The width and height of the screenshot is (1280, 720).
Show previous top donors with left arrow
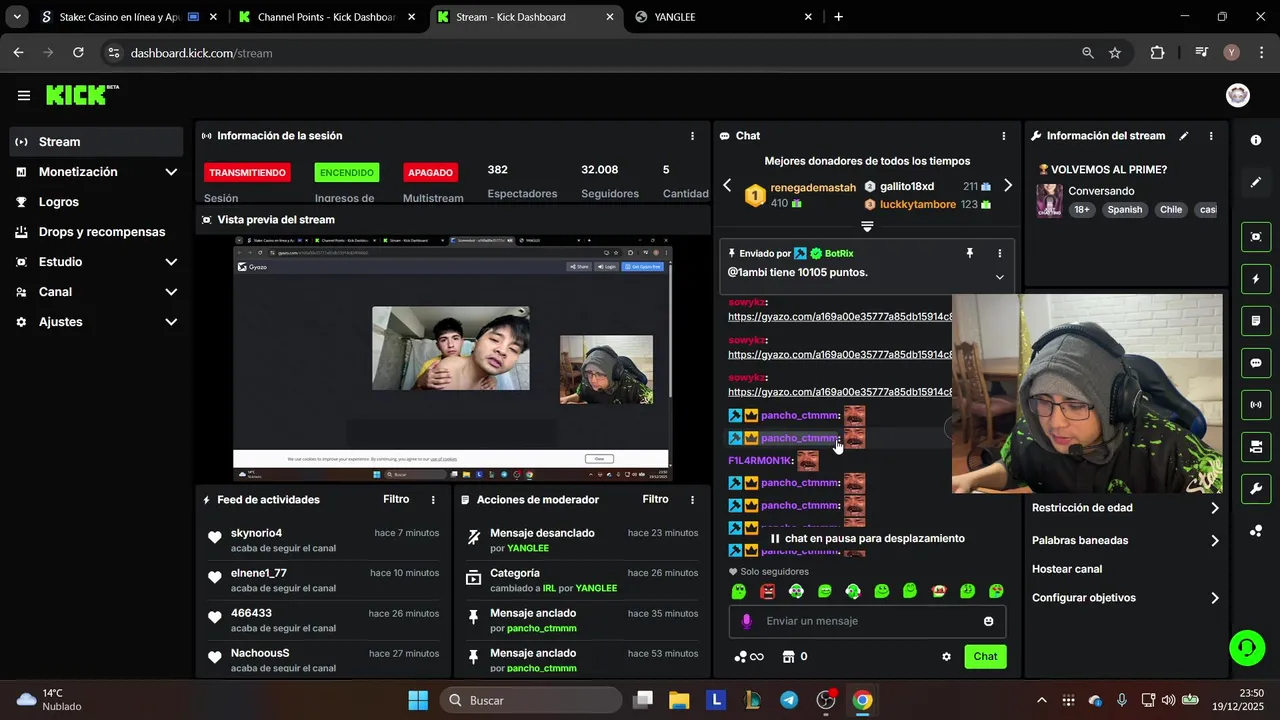(x=727, y=185)
